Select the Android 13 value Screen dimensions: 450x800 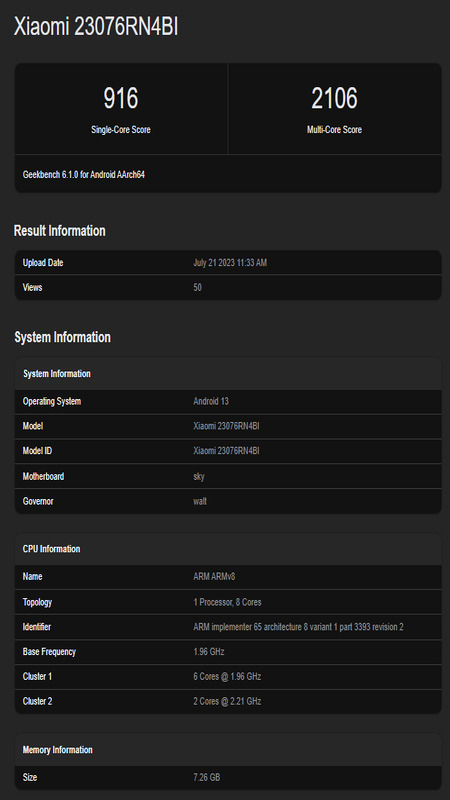point(211,401)
